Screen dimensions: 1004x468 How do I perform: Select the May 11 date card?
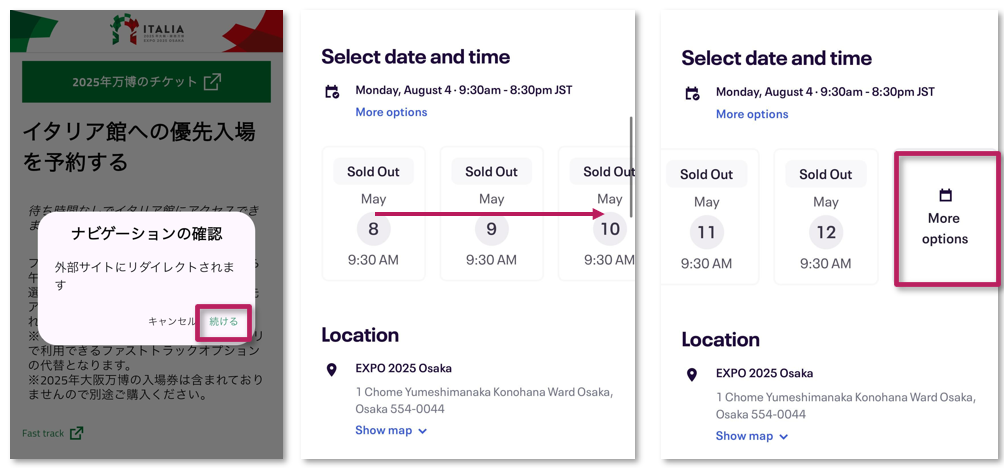(708, 216)
